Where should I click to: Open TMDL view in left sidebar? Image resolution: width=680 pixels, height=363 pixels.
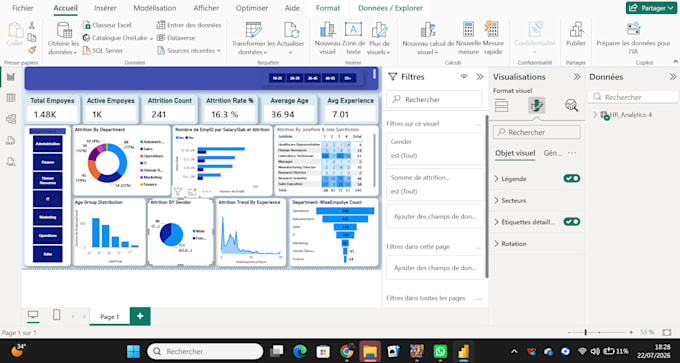pos(11,161)
